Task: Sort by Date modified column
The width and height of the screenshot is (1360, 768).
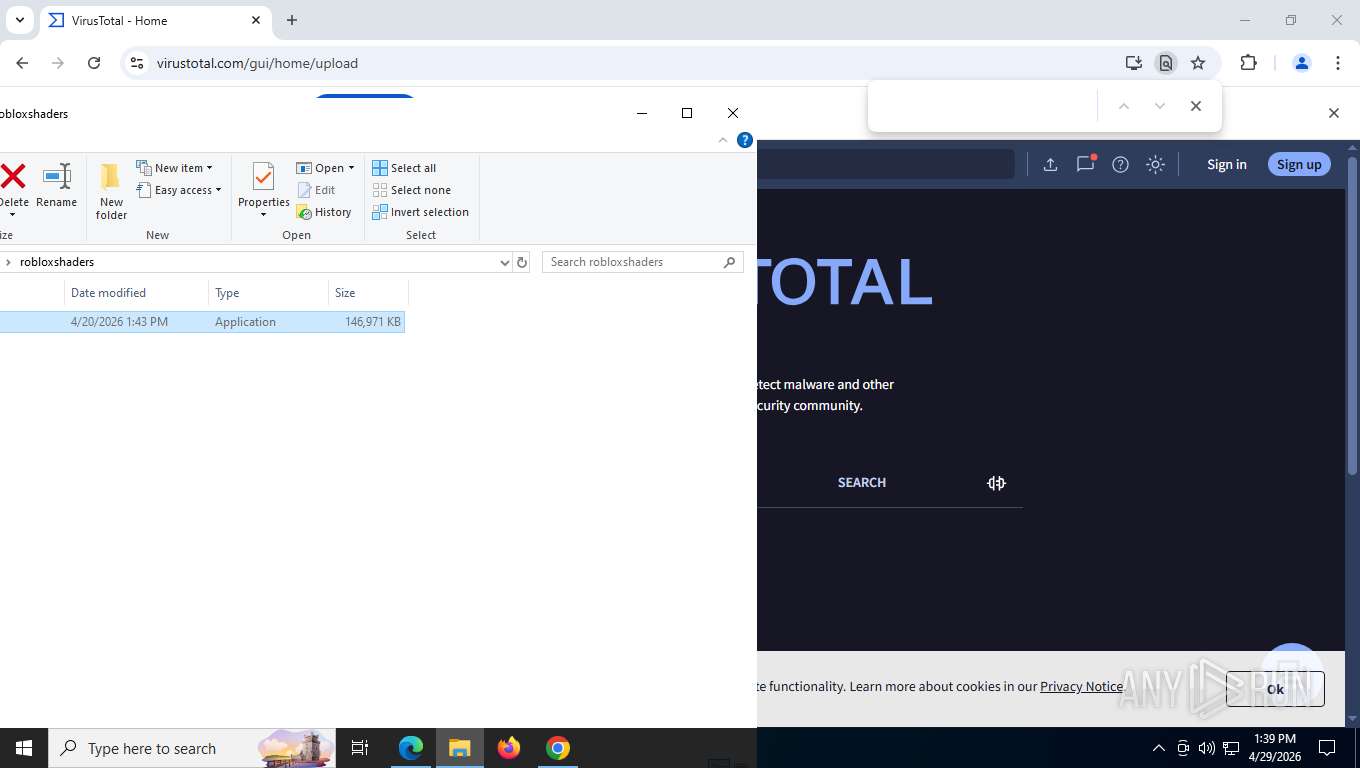Action: [x=137, y=293]
